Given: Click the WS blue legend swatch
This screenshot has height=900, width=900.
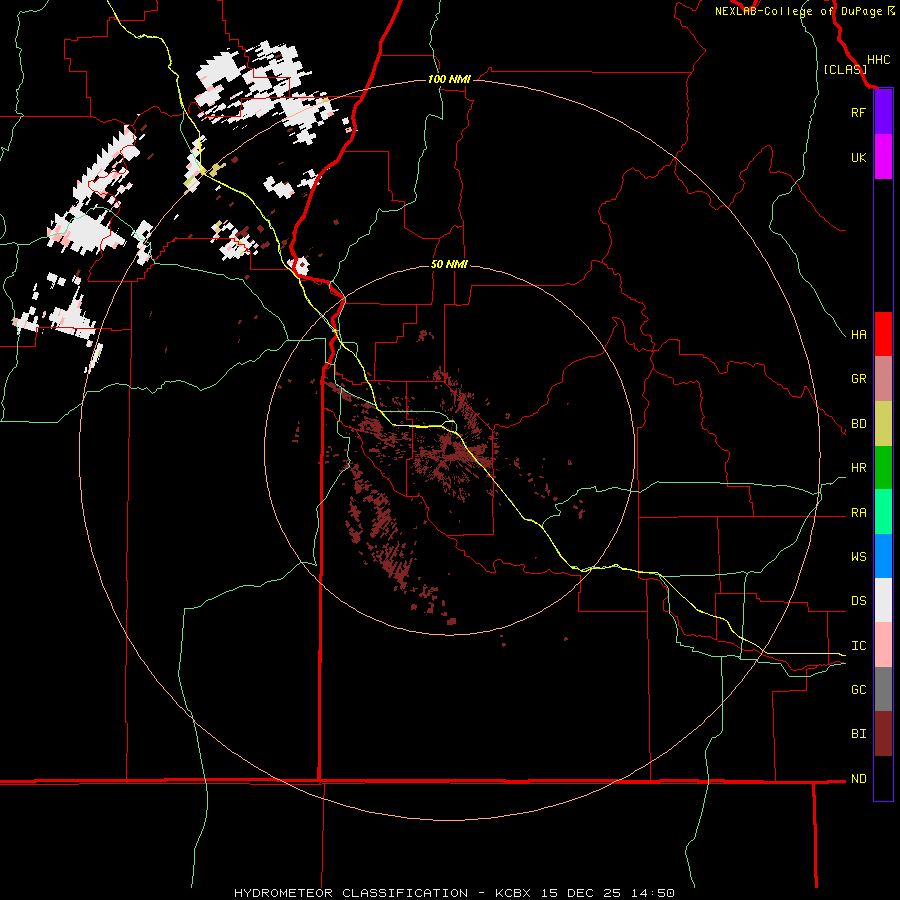Looking at the screenshot, I should [883, 556].
